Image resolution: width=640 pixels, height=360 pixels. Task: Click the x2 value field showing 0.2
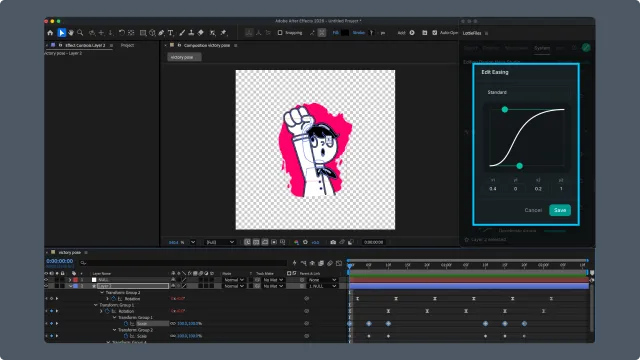pos(538,189)
